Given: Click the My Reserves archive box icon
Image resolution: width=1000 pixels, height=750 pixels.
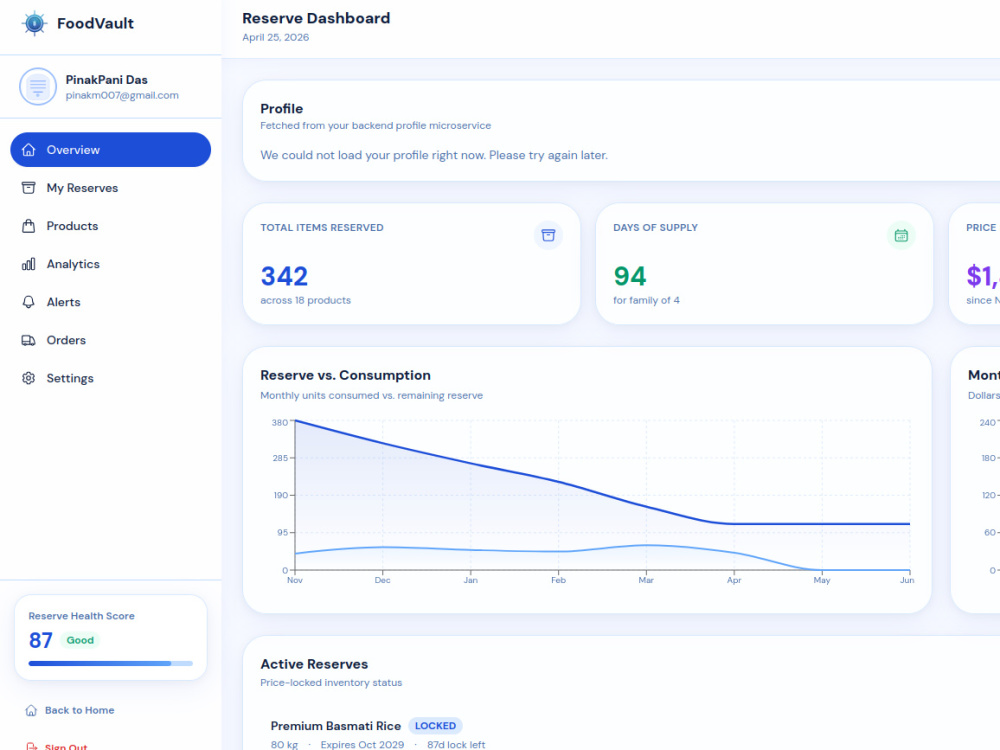Looking at the screenshot, I should pos(29,188).
